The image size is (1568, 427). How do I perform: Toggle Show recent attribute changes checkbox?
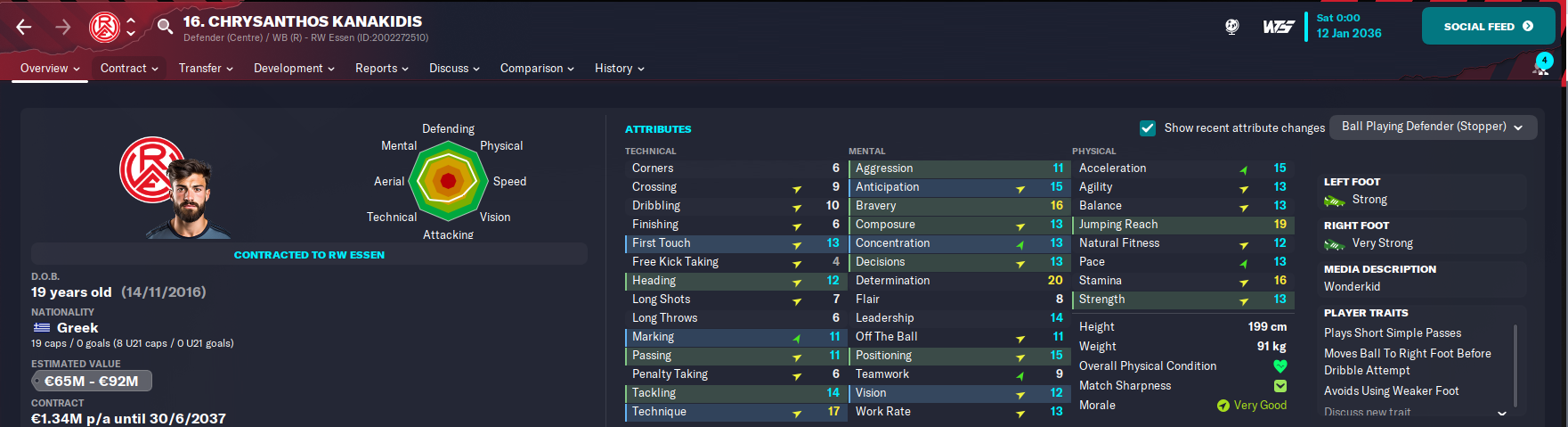(x=1148, y=128)
